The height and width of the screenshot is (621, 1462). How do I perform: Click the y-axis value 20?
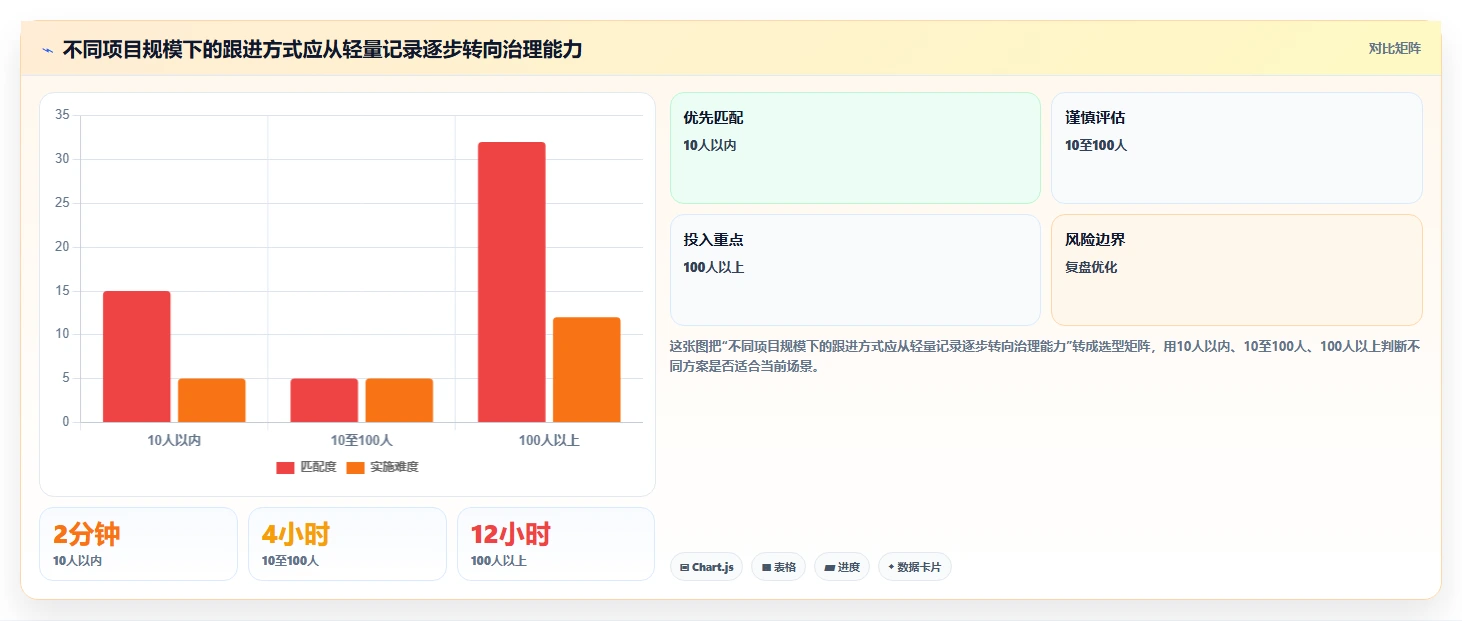(62, 247)
